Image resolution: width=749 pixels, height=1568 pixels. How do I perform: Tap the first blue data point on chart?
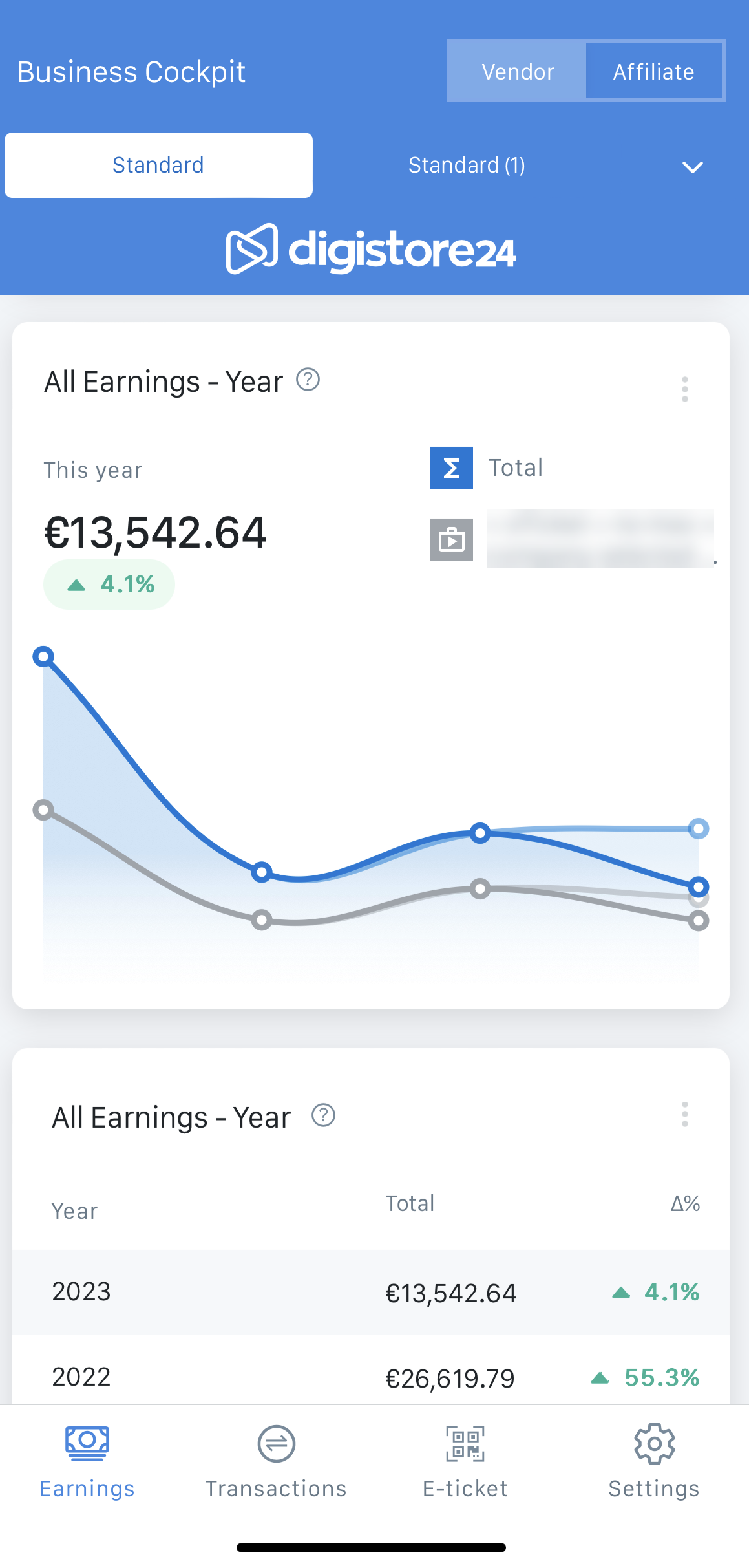click(43, 657)
